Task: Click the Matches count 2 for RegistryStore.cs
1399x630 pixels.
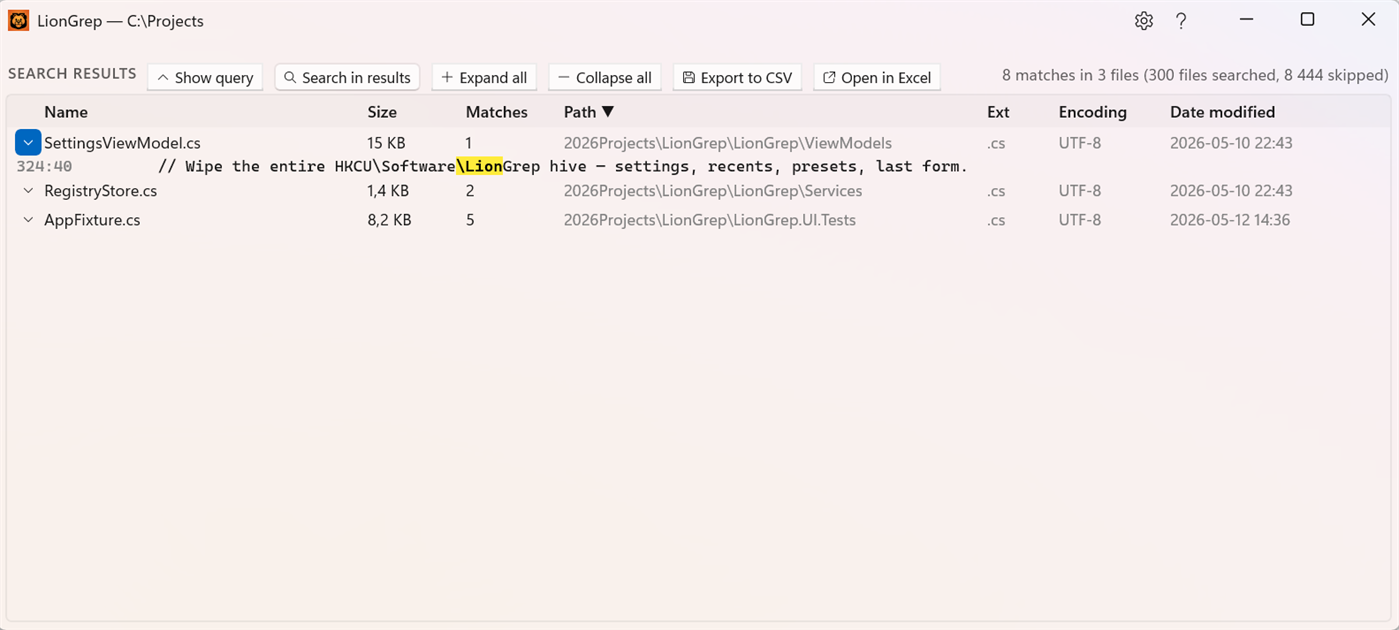Action: tap(470, 191)
